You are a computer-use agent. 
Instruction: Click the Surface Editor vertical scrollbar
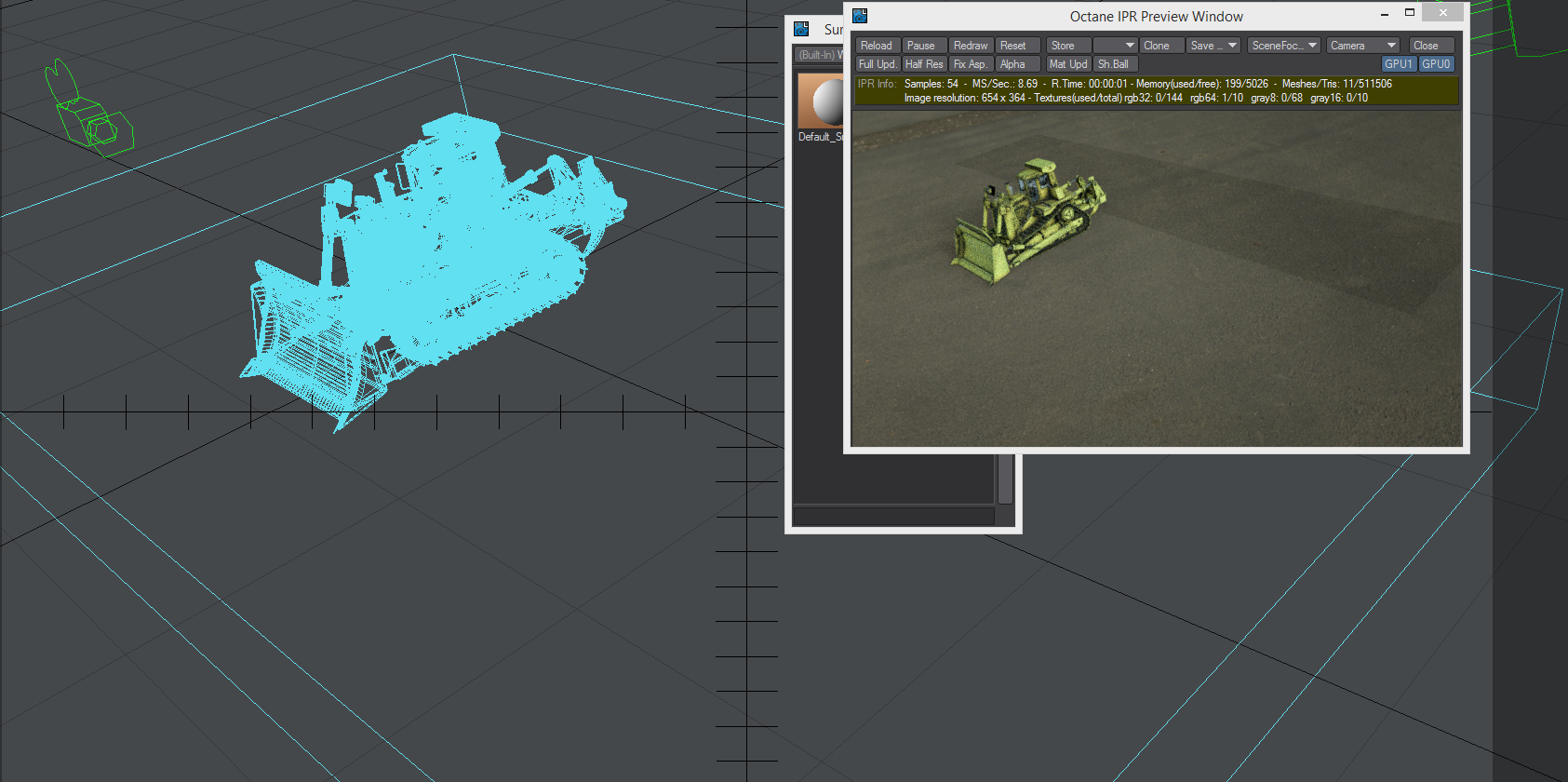1005,479
